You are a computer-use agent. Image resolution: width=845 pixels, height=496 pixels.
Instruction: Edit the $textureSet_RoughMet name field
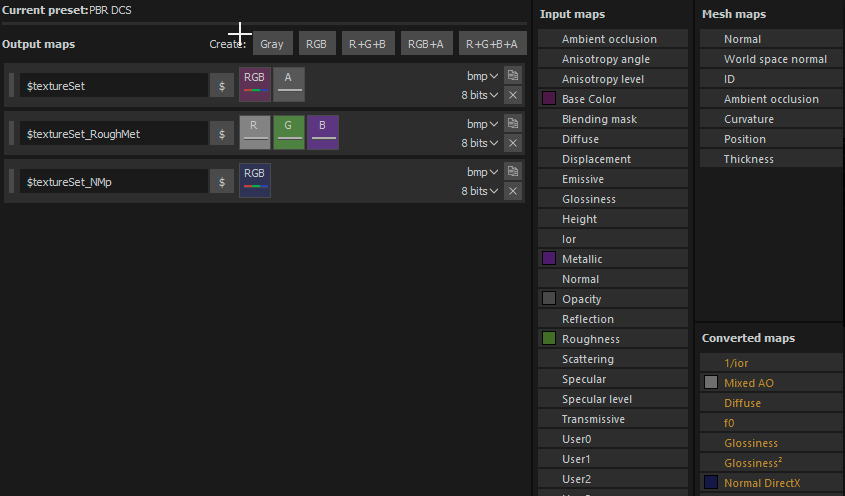click(114, 134)
